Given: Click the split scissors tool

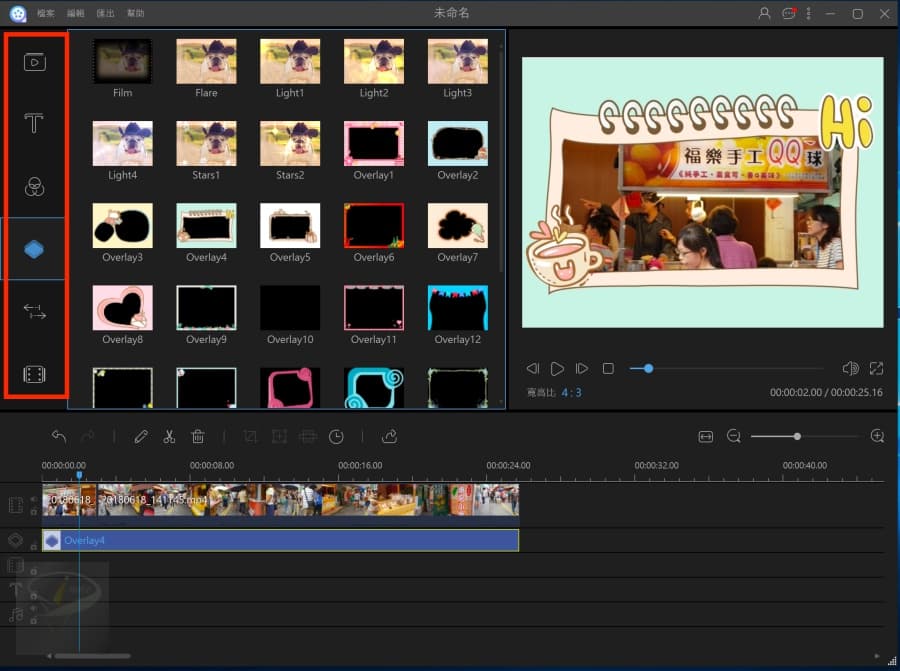Looking at the screenshot, I should tap(169, 437).
